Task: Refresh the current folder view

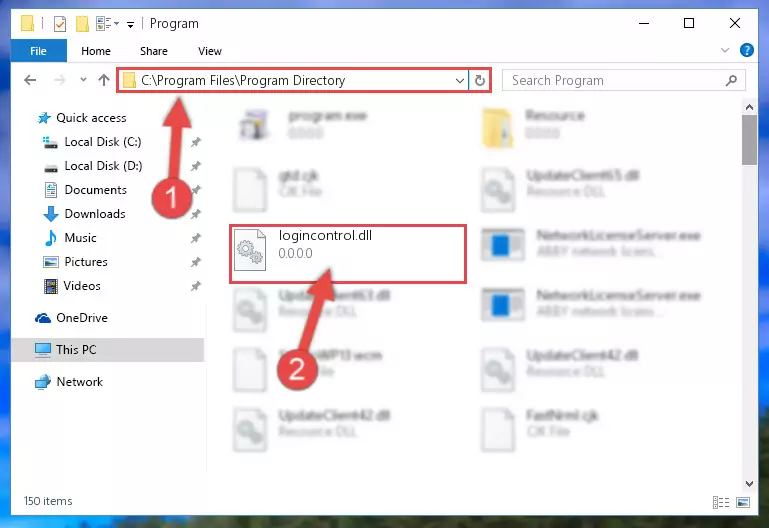Action: [x=481, y=80]
